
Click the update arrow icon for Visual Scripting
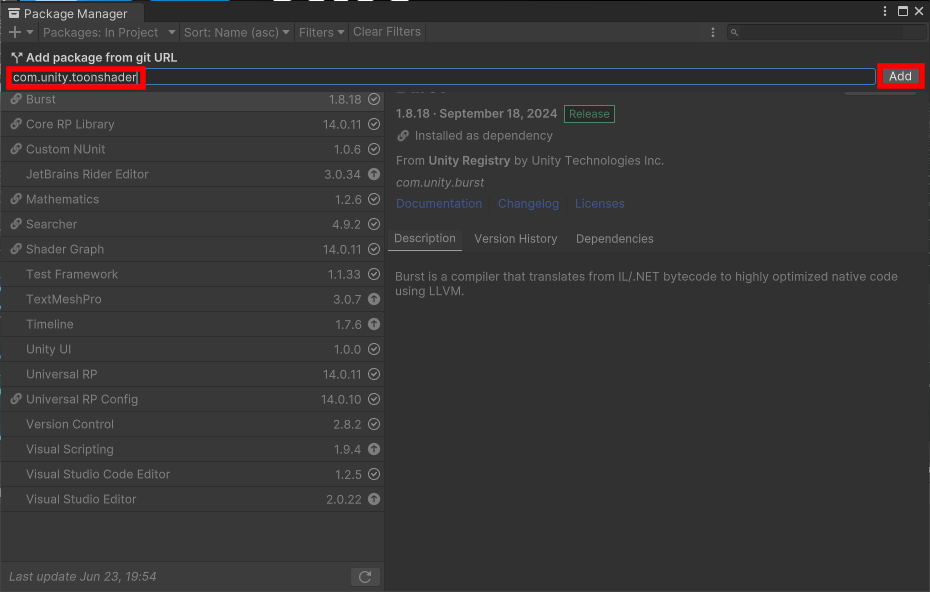click(374, 449)
